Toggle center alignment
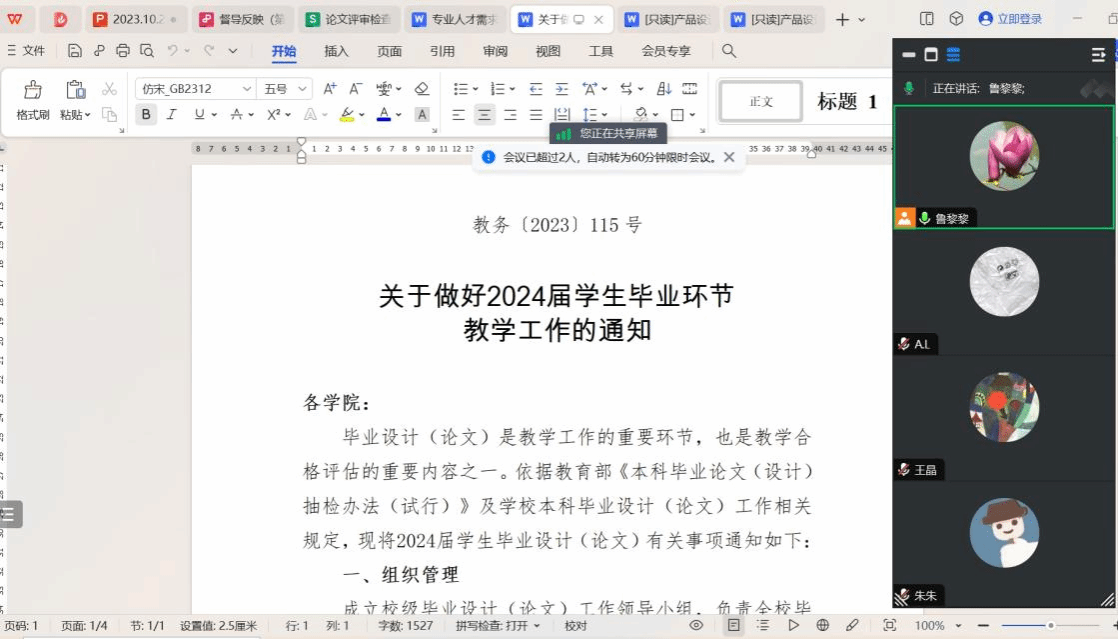The height and width of the screenshot is (639, 1118). [485, 115]
